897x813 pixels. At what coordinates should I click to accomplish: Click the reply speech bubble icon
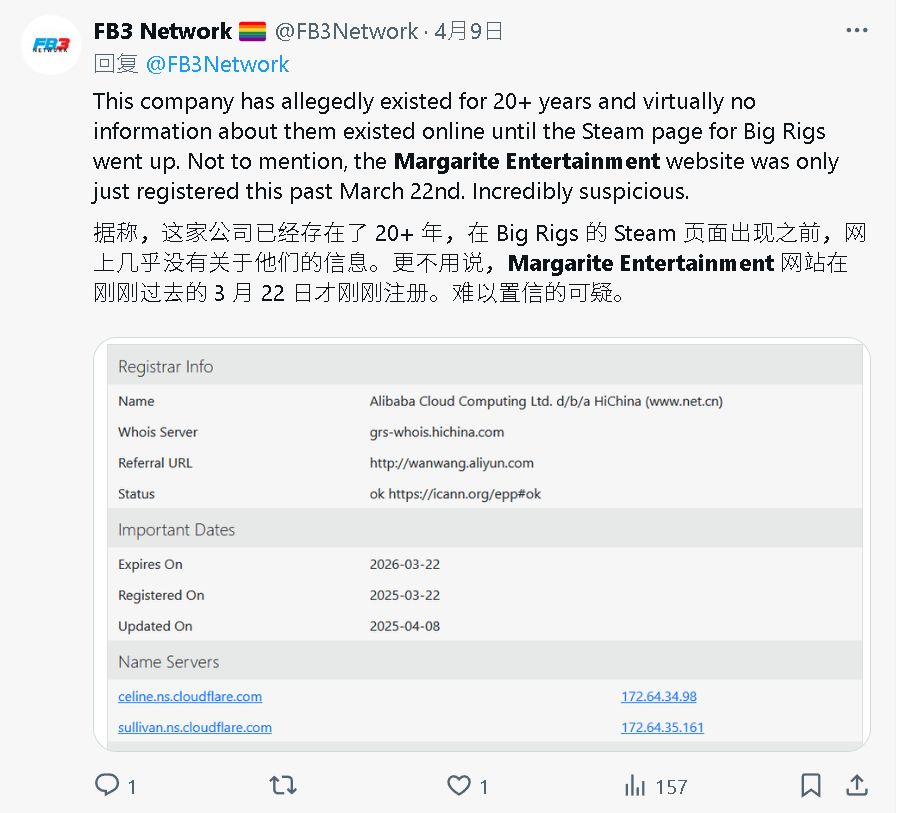tap(107, 785)
